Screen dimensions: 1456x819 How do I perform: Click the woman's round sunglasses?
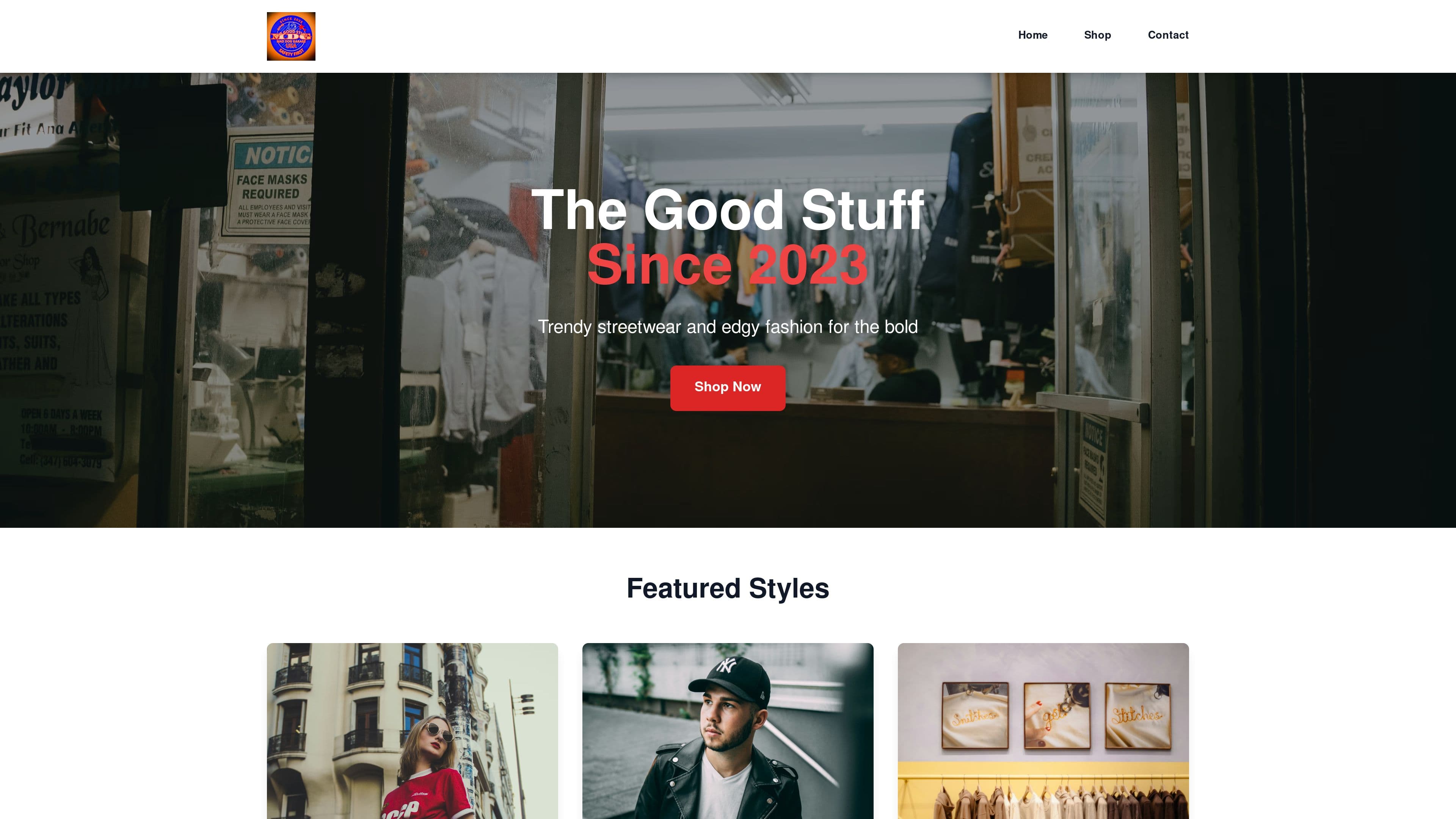tap(439, 733)
